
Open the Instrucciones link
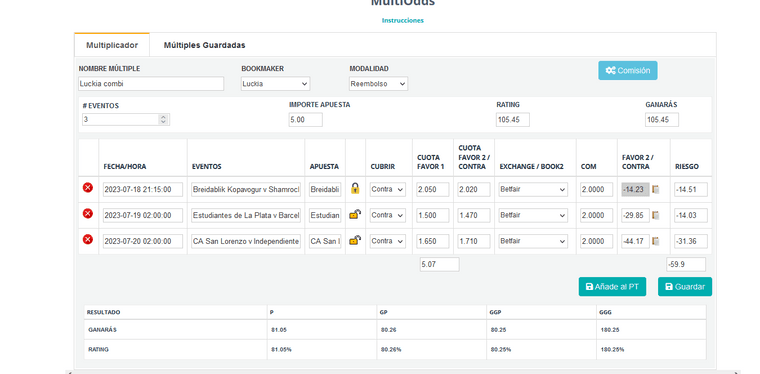403,20
